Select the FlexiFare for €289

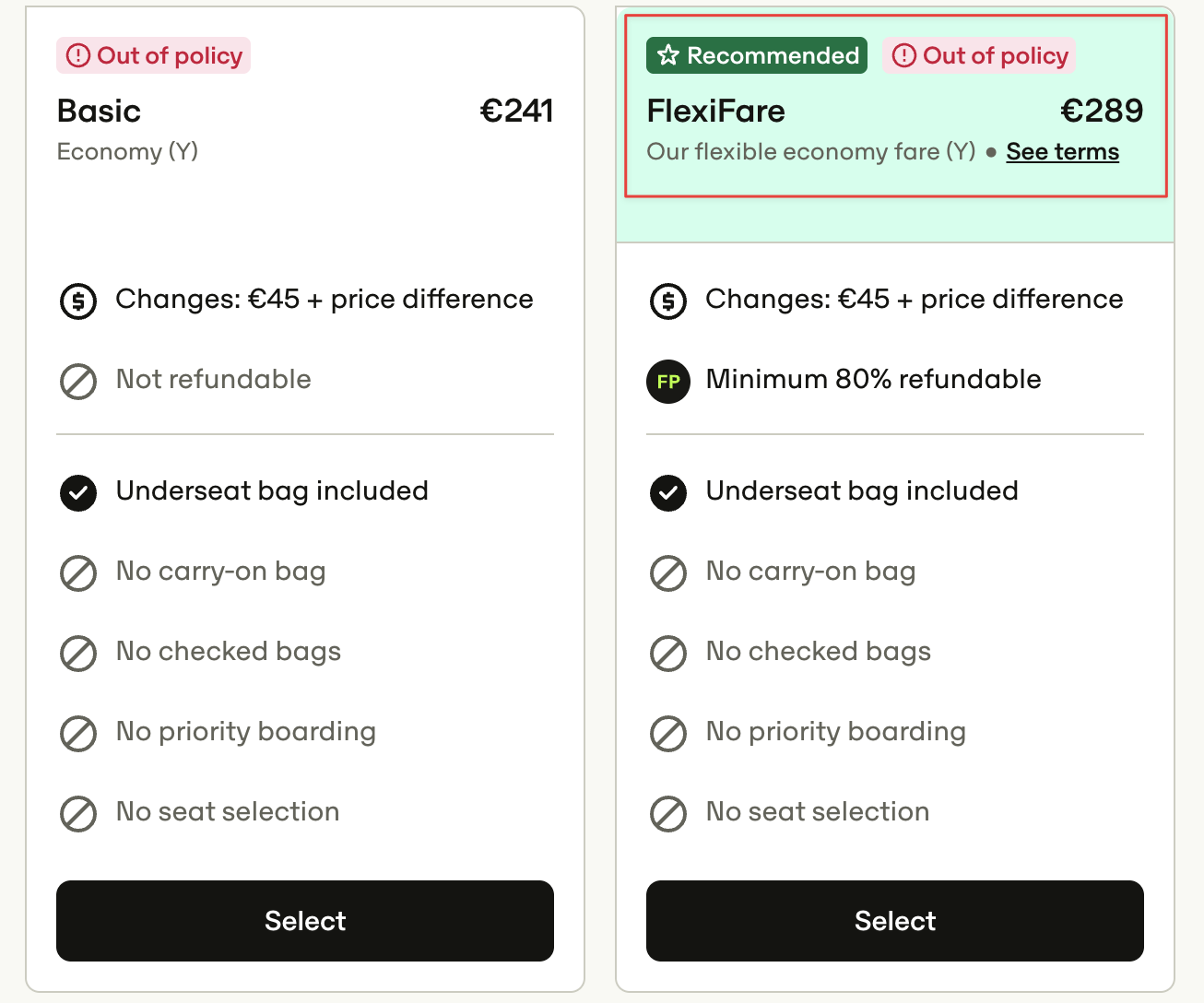[895, 921]
